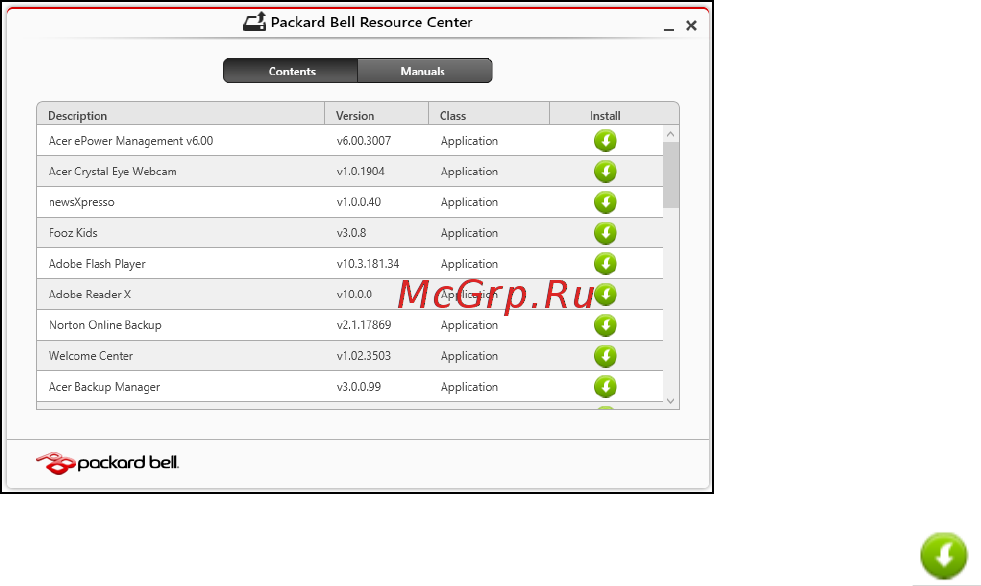
Task: Click scrollbar down arrow
Action: pos(671,401)
